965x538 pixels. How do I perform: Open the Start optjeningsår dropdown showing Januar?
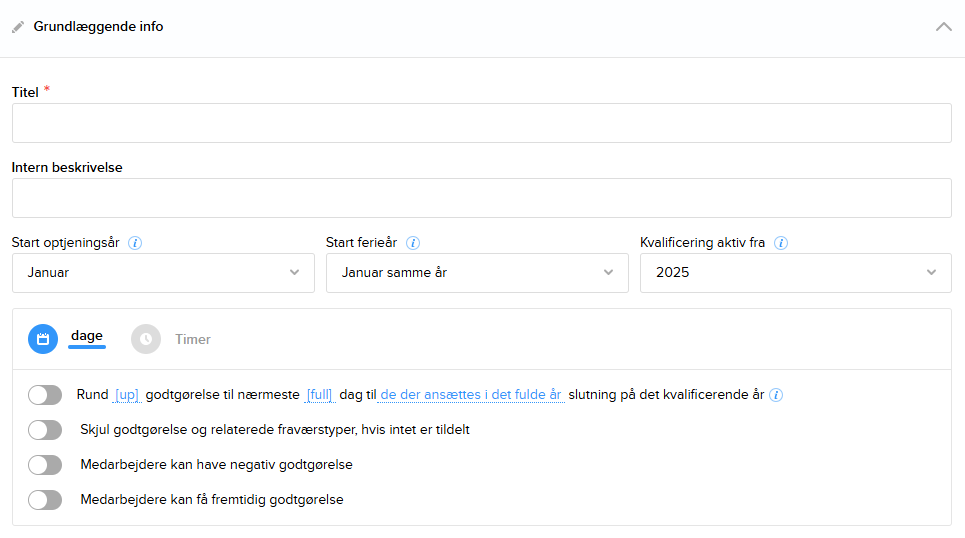163,273
